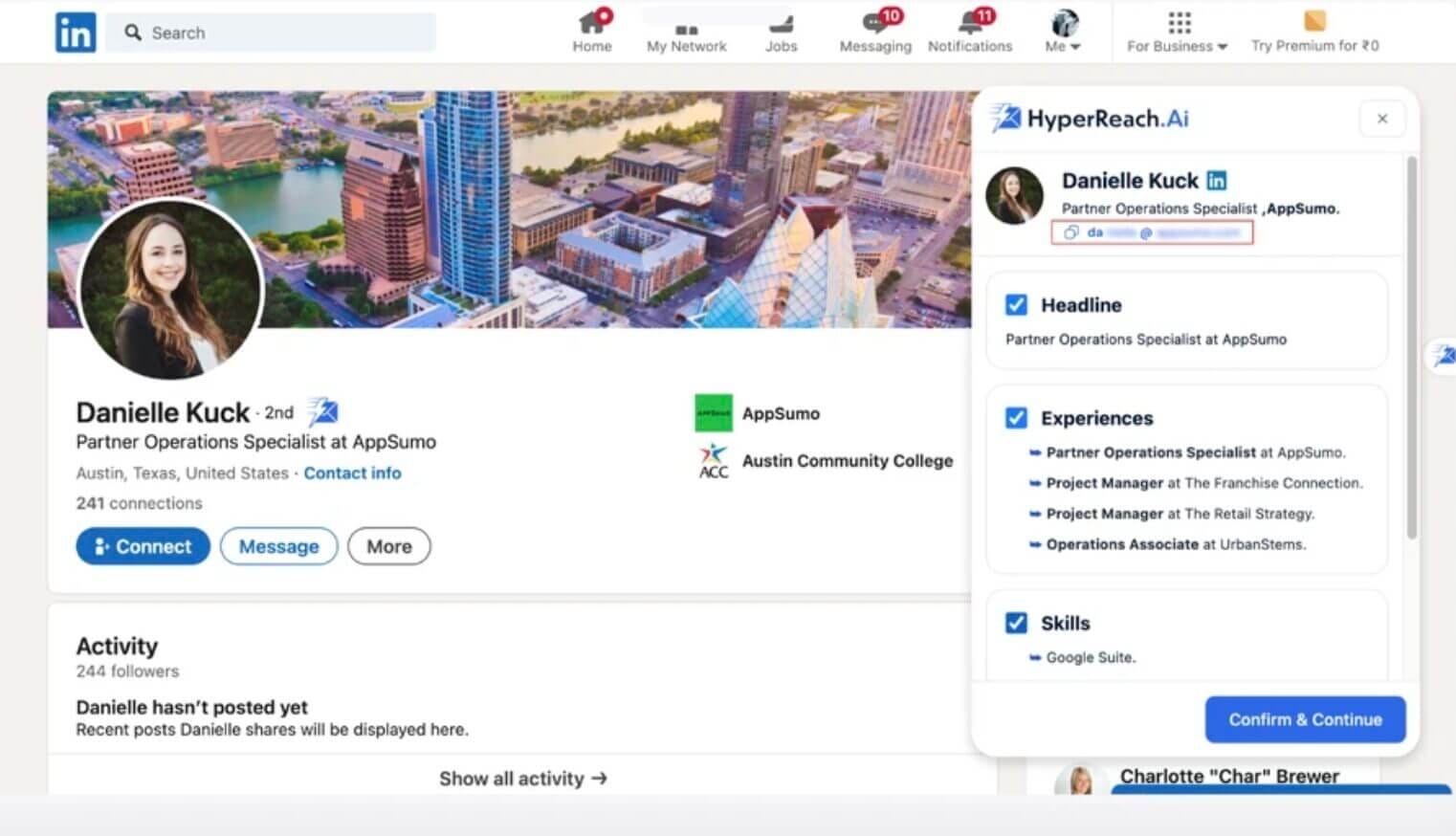This screenshot has width=1456, height=836.
Task: Click the HyperReach.Ai logo in panel
Action: coord(1091,119)
